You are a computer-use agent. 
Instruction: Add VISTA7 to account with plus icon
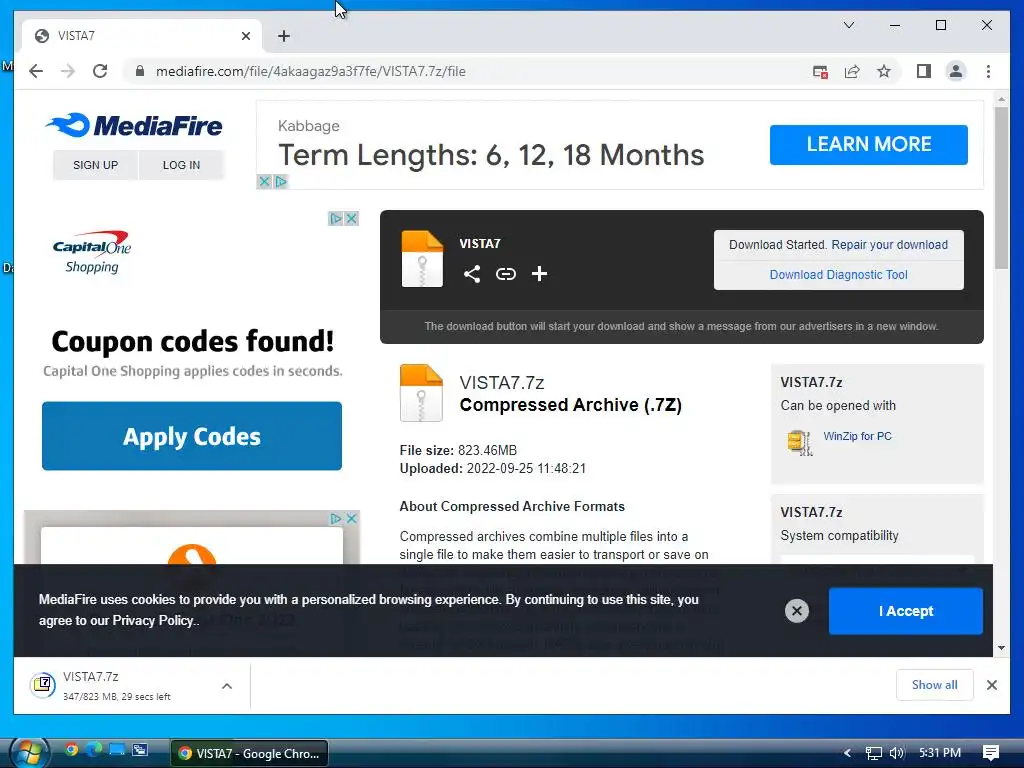click(x=539, y=274)
